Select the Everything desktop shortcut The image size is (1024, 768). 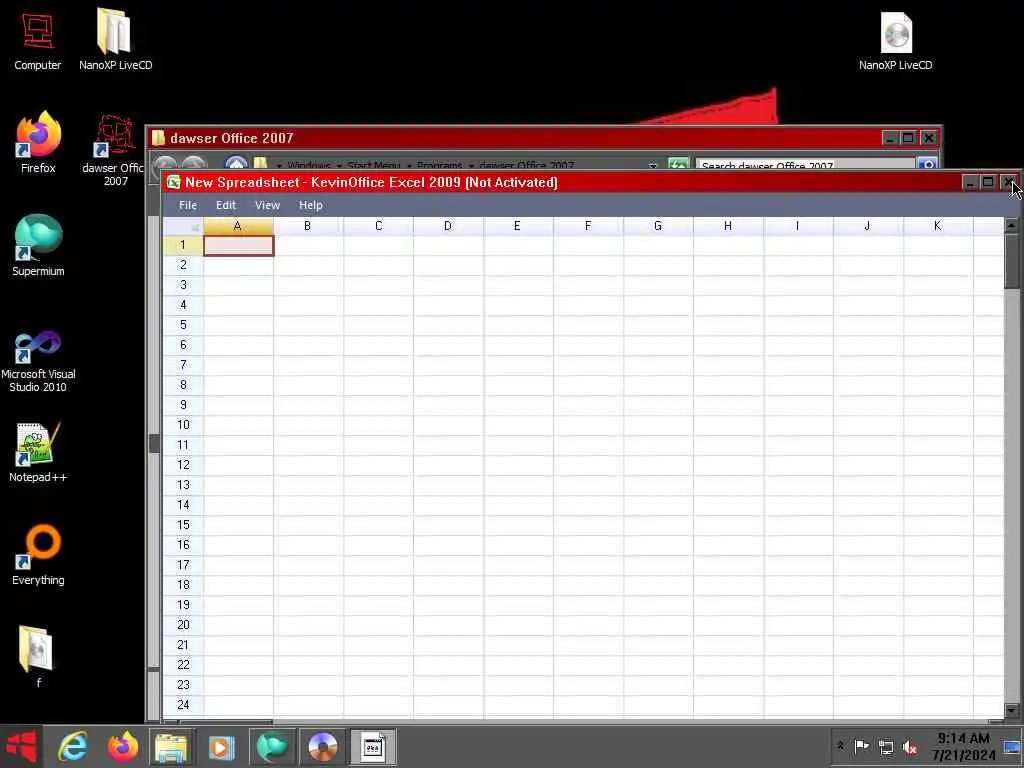38,554
